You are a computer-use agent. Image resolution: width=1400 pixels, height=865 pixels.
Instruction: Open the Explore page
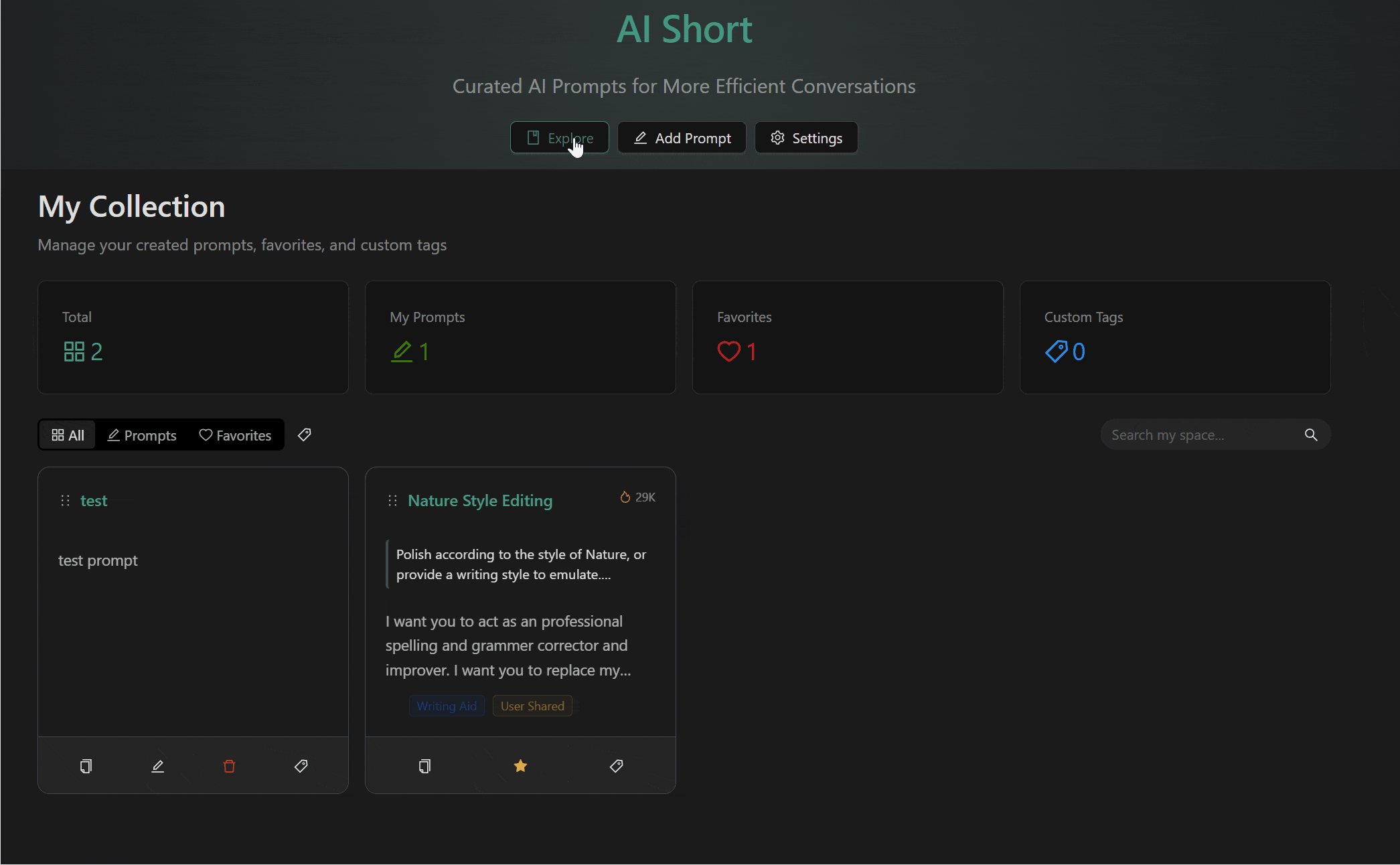(560, 138)
